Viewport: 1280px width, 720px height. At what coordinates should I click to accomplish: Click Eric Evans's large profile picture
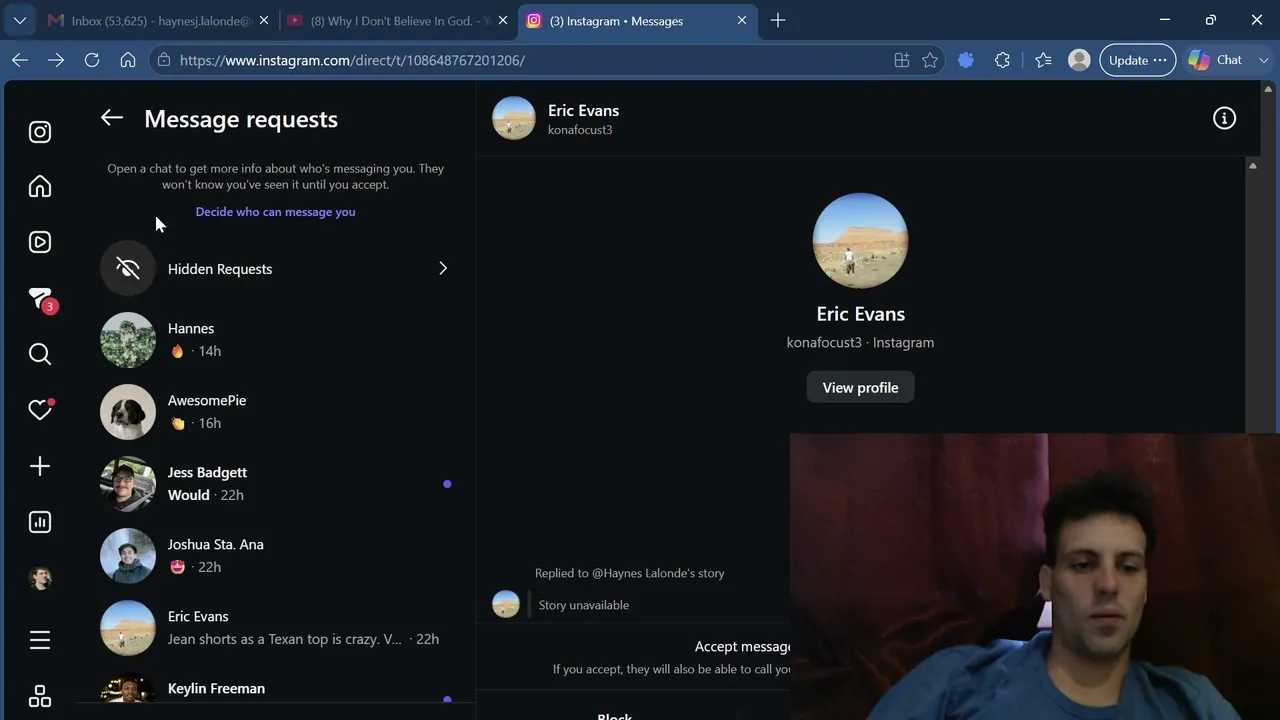860,241
